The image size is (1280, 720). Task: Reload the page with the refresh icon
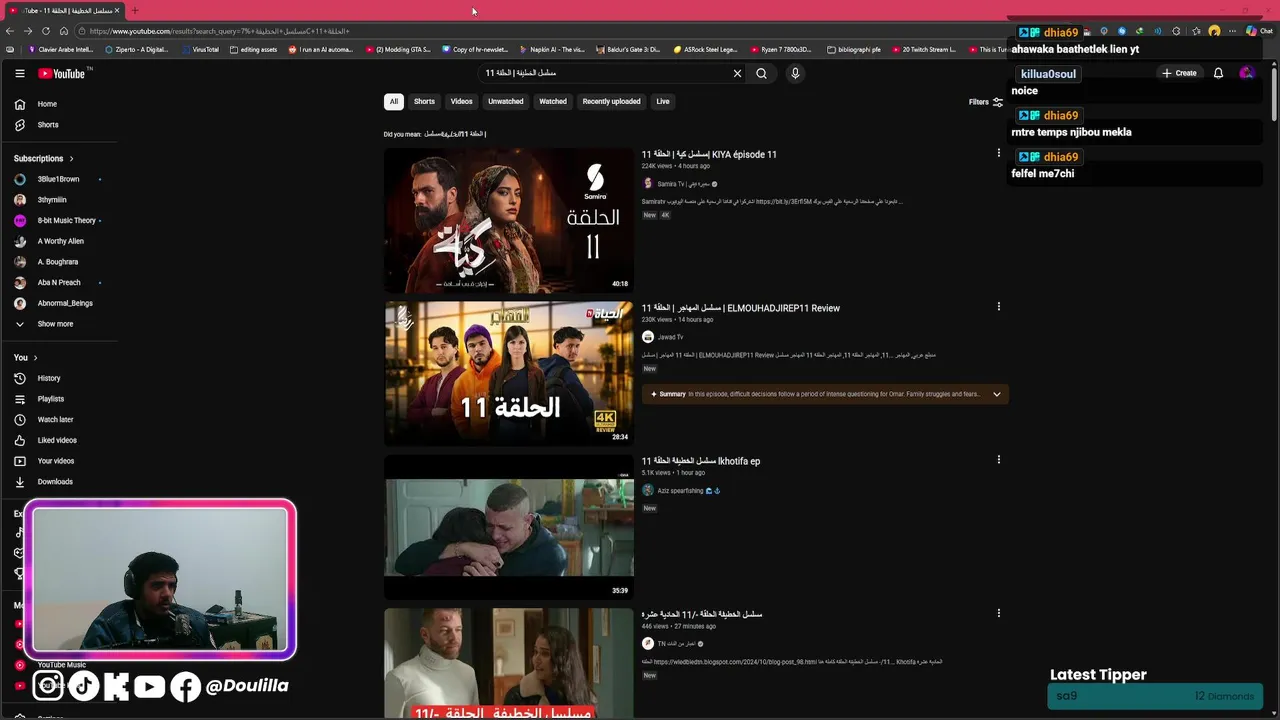(46, 31)
